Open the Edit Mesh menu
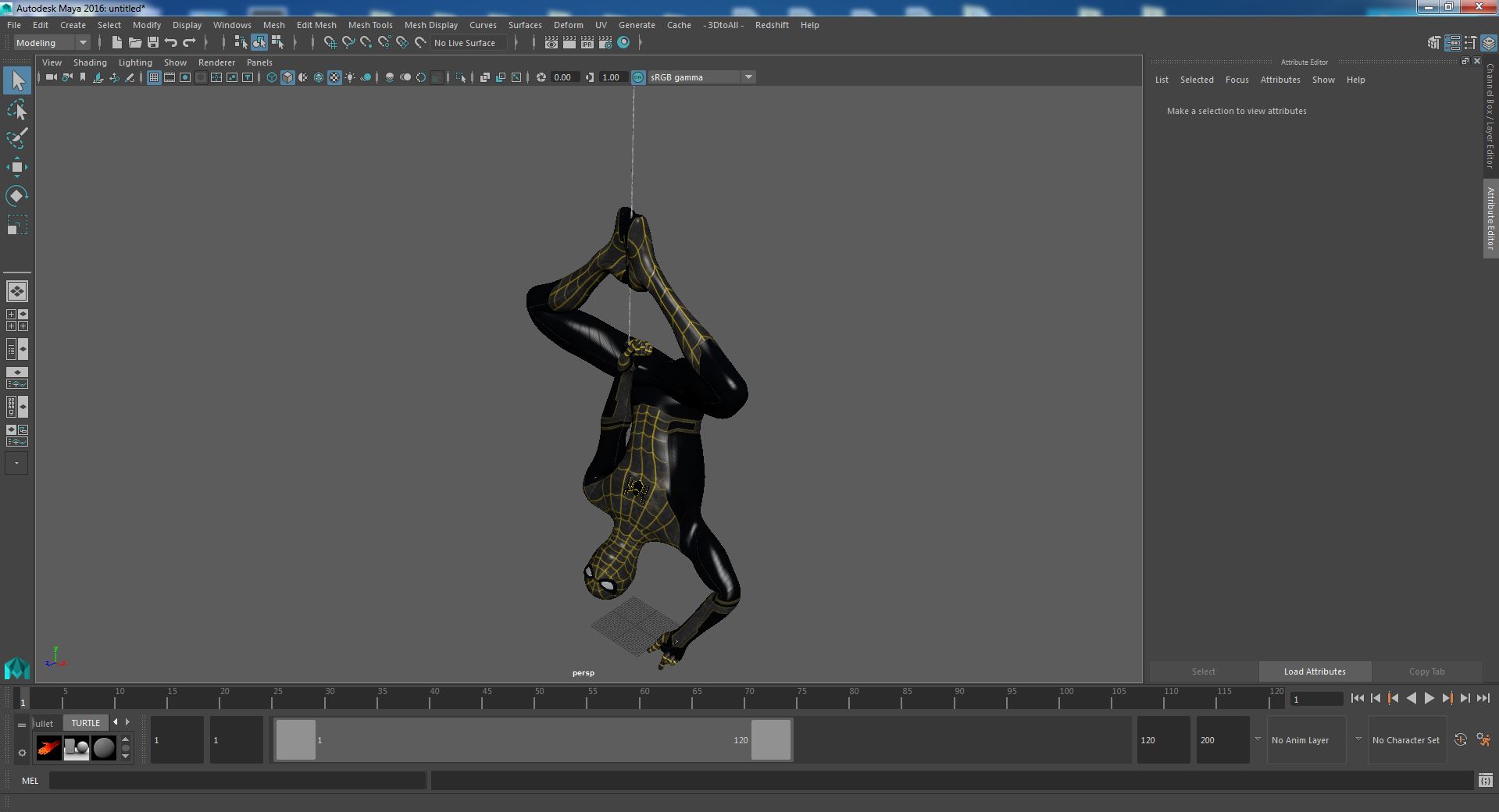The height and width of the screenshot is (812, 1499). tap(316, 25)
